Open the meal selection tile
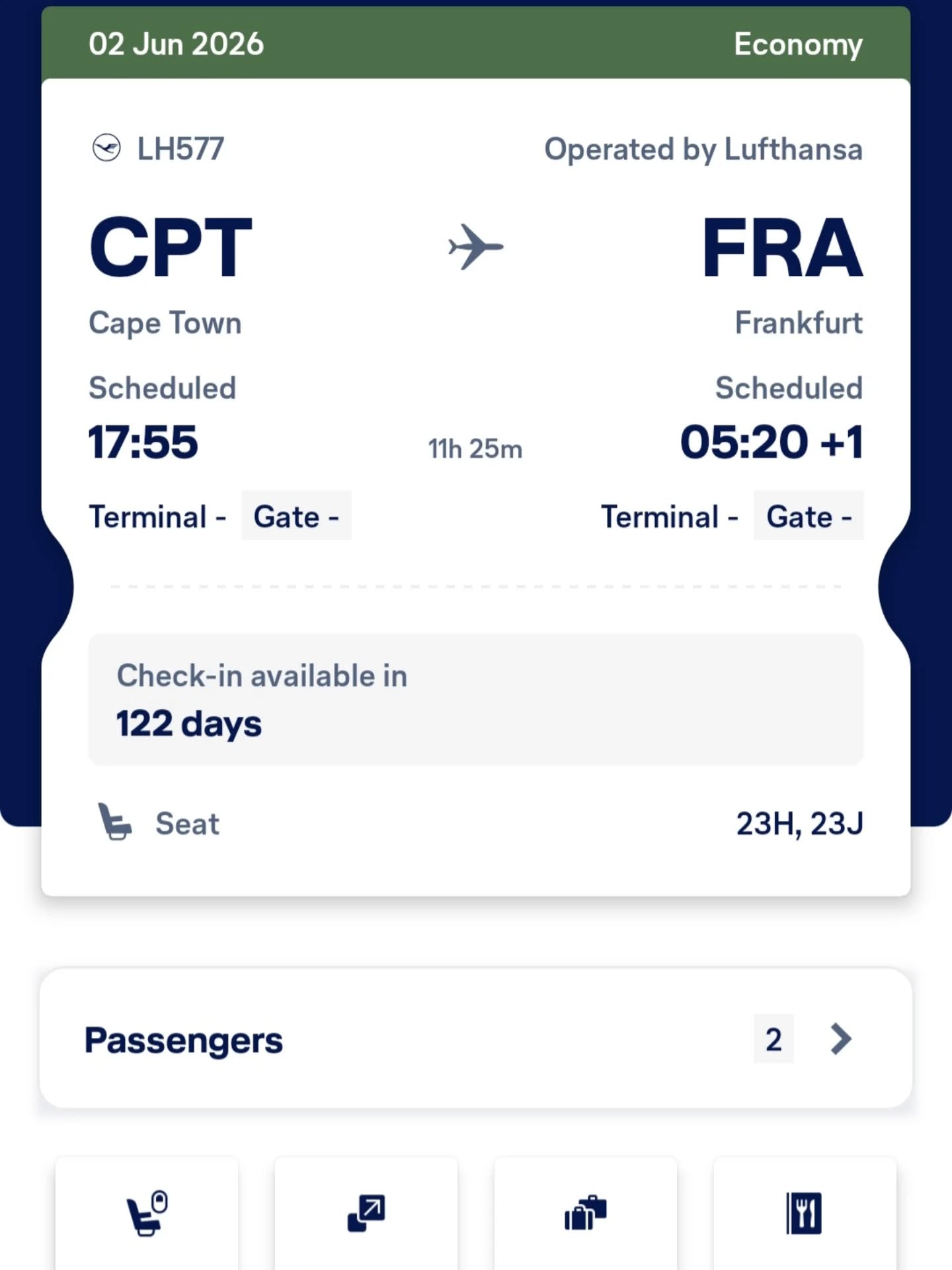Viewport: 952px width, 1270px height. (x=805, y=1213)
